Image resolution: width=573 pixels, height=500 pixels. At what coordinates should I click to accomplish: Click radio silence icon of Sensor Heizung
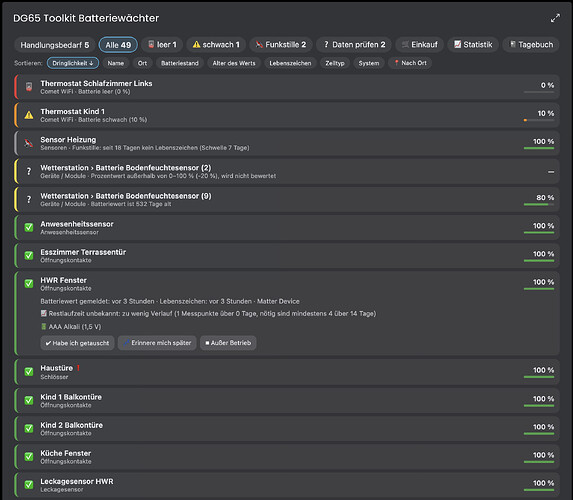tap(29, 143)
